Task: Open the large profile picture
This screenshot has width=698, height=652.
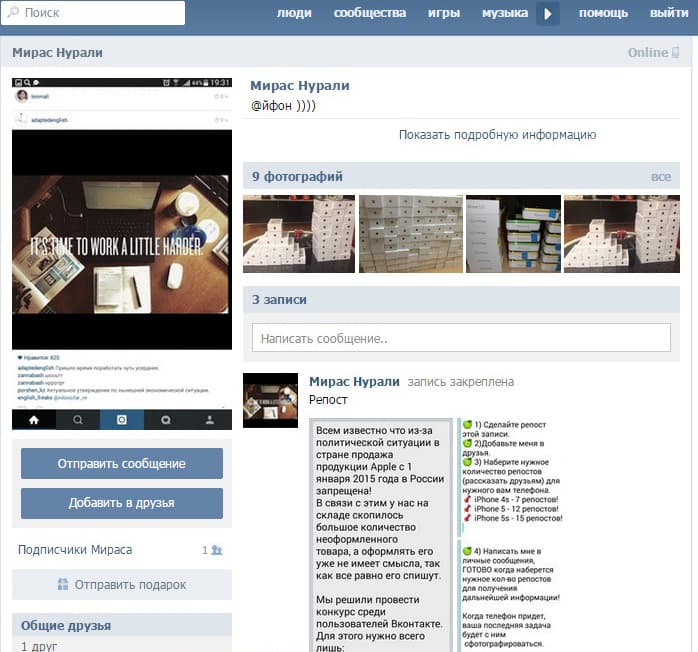Action: tap(122, 254)
